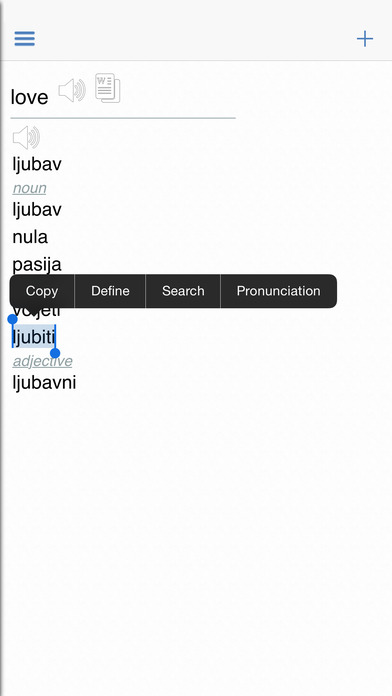The width and height of the screenshot is (392, 696).
Task: Play pronunciation speaker next to love
Action: click(72, 91)
